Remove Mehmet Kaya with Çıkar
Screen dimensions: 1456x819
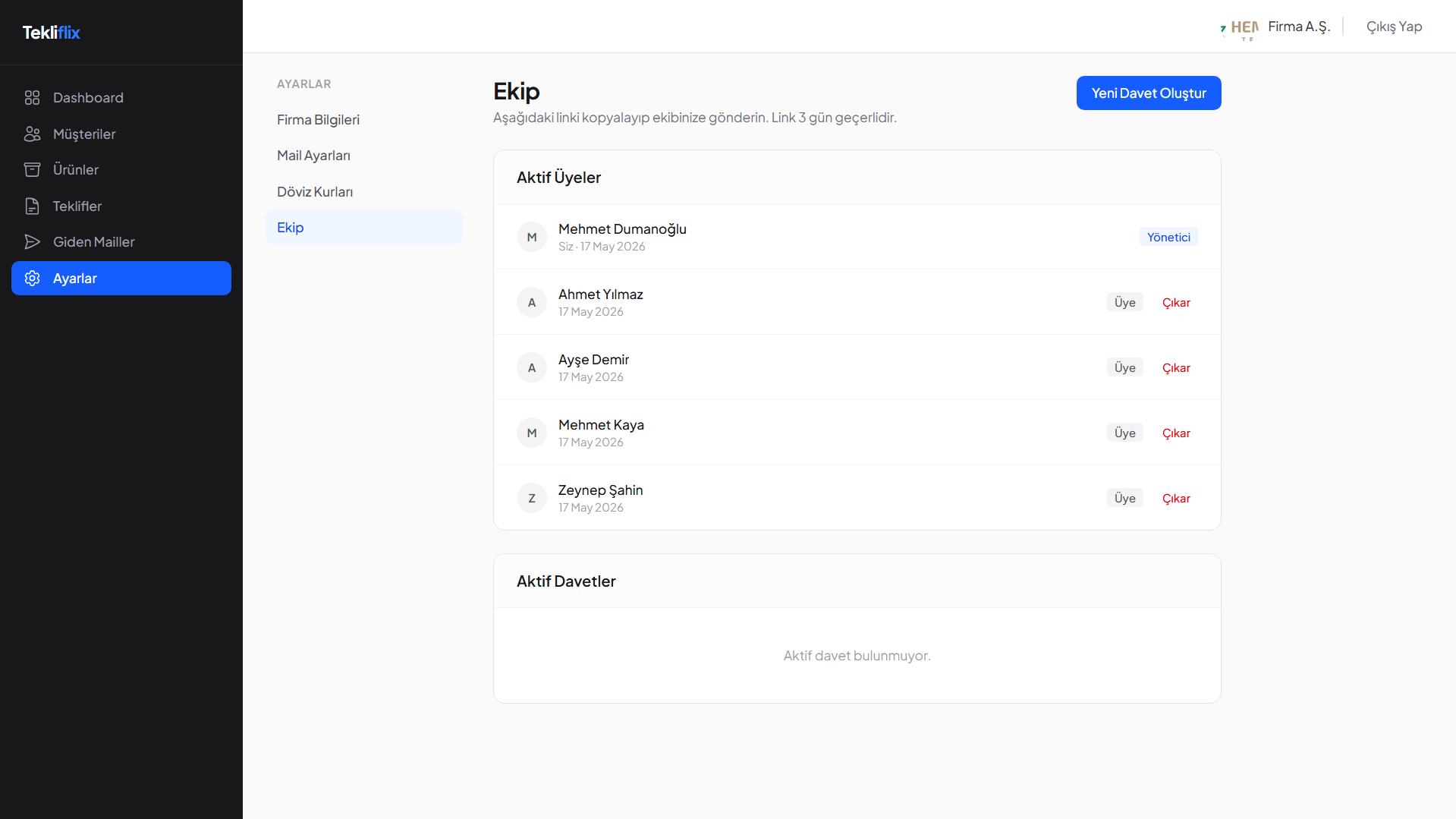(1176, 433)
